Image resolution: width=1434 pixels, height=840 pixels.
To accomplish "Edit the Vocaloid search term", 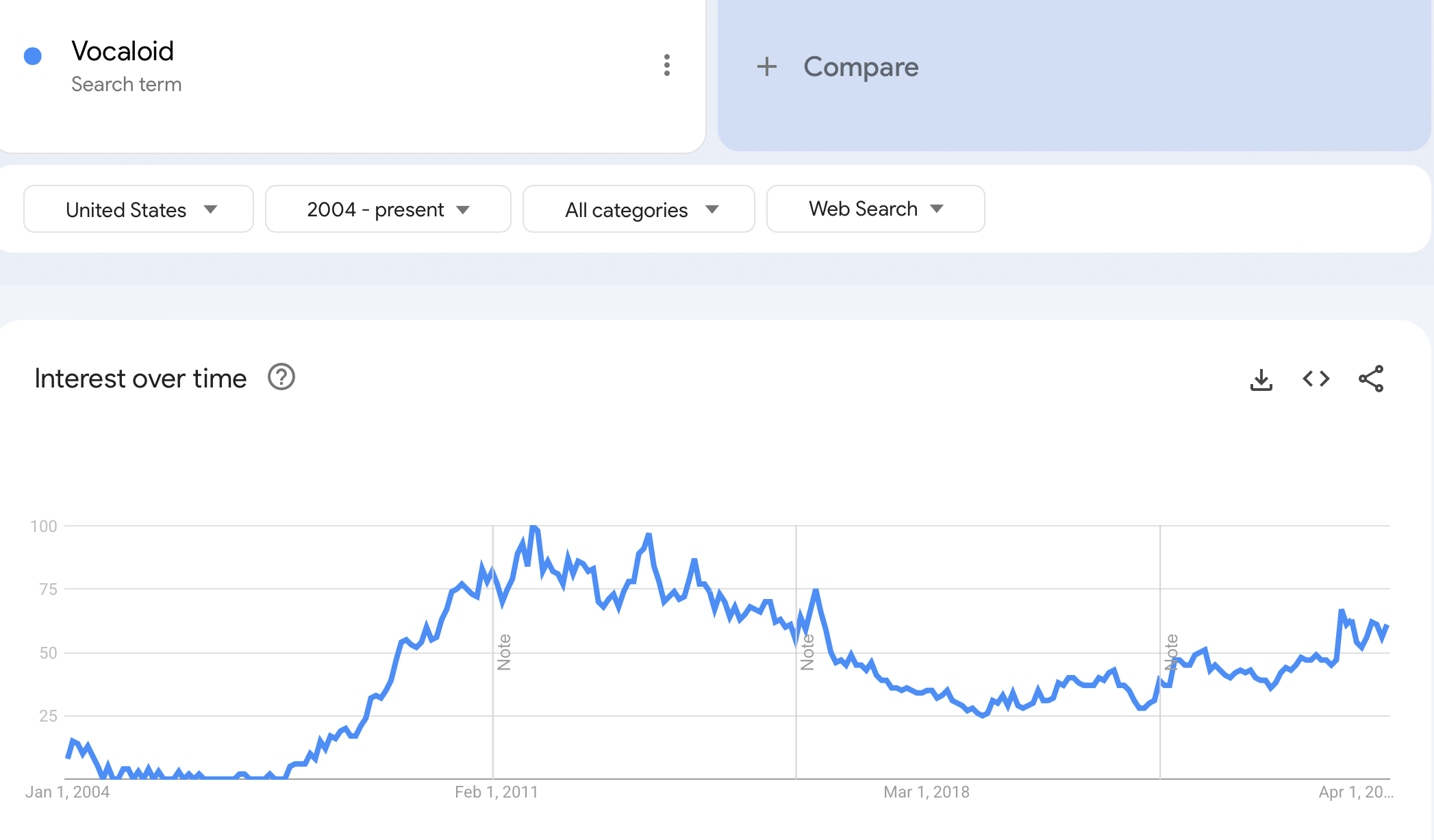I will (x=123, y=51).
